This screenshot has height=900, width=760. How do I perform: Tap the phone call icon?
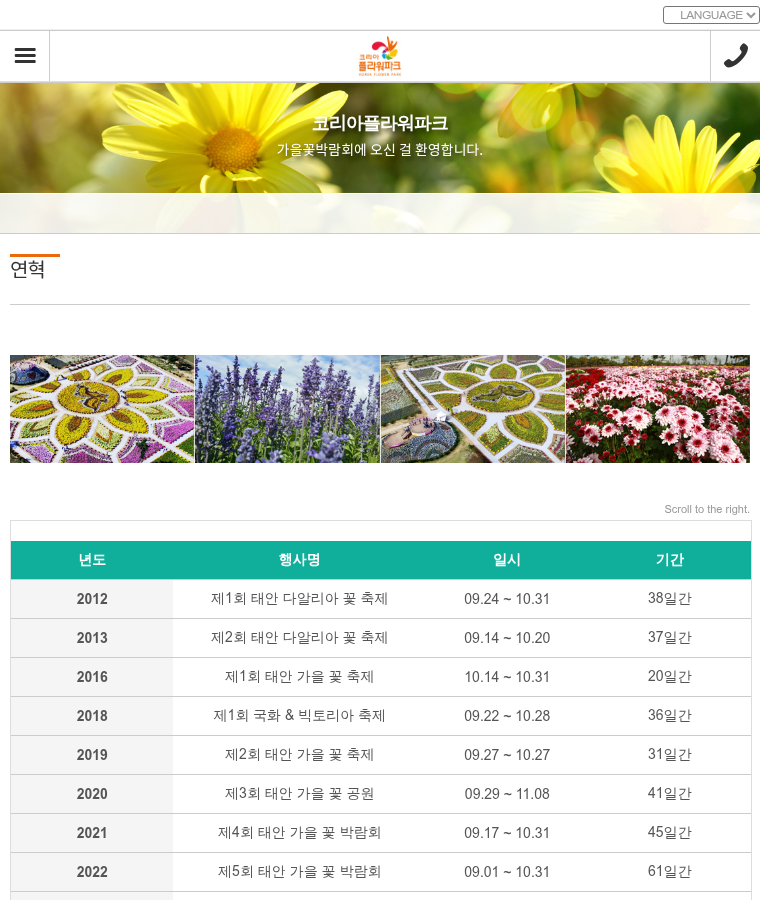(735, 56)
